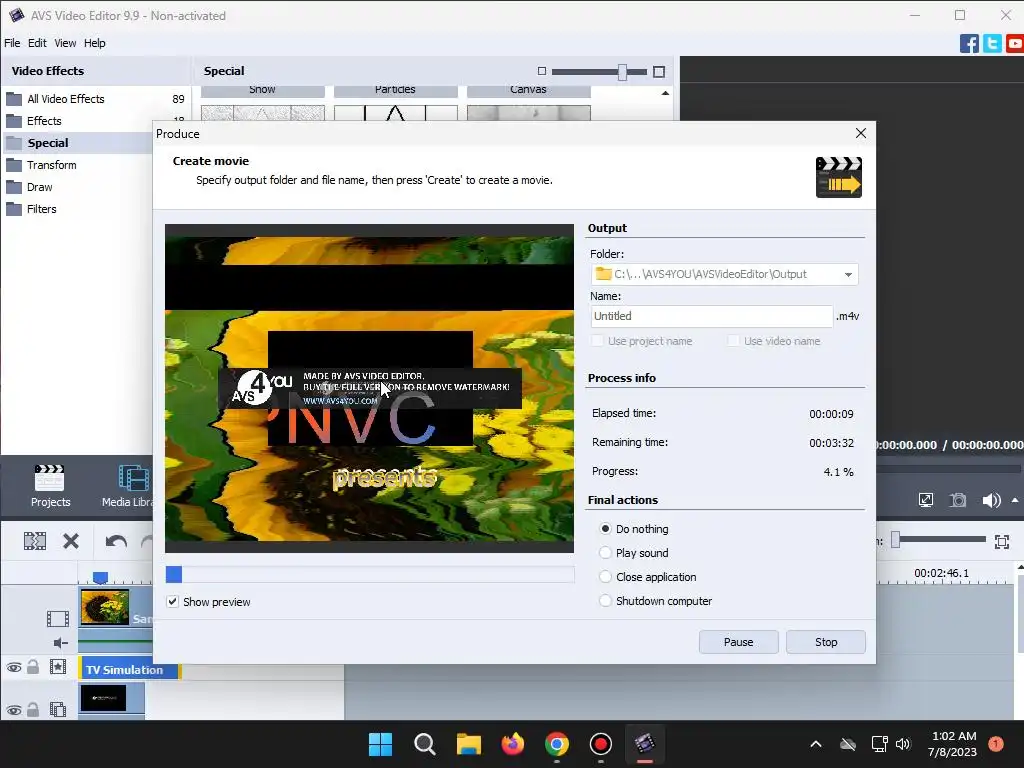This screenshot has width=1024, height=768.
Task: Select Do nothing final action
Action: pos(605,528)
